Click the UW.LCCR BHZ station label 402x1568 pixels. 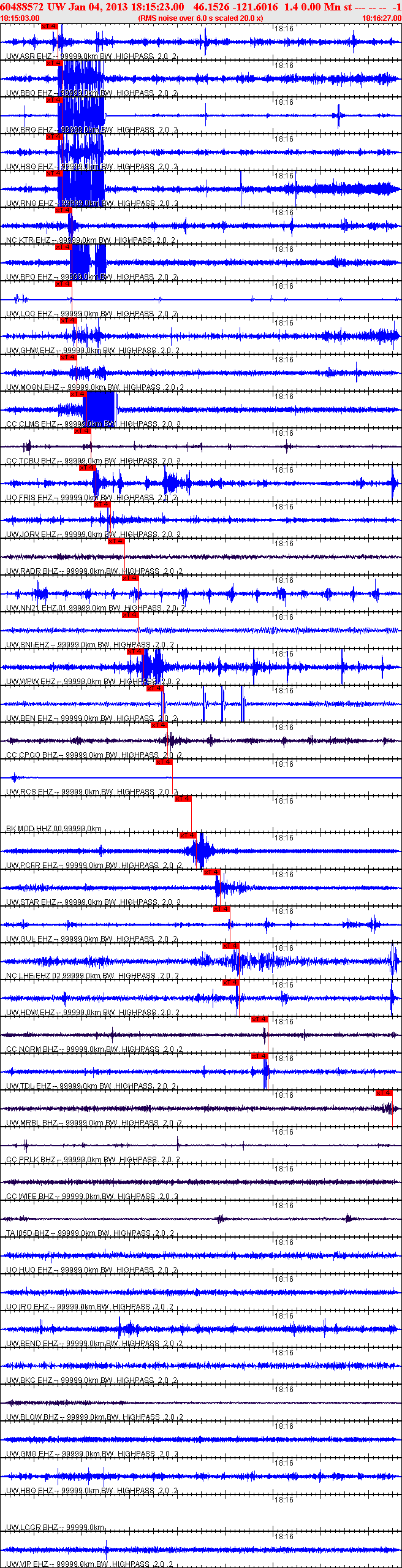(32, 1528)
